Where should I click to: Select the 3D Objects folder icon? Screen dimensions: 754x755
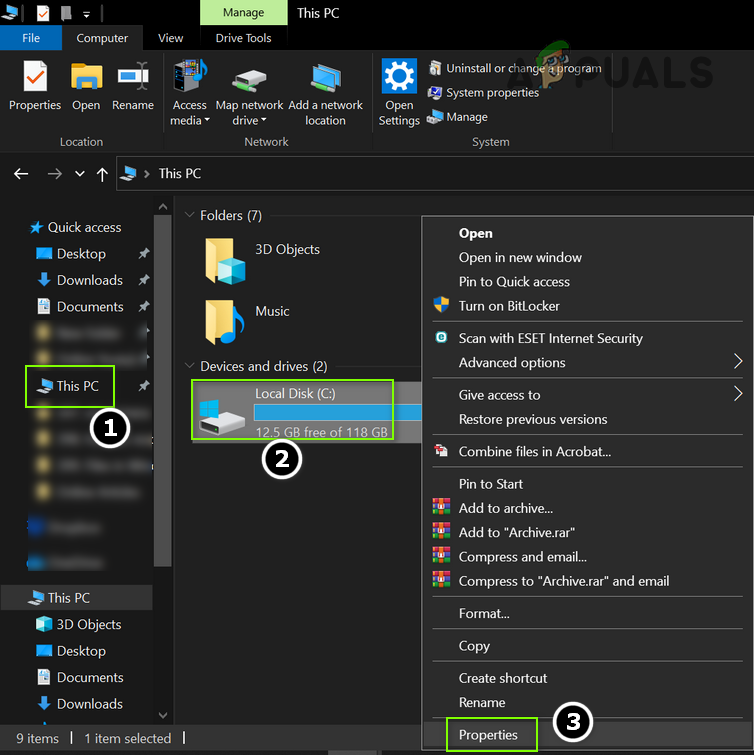click(225, 260)
